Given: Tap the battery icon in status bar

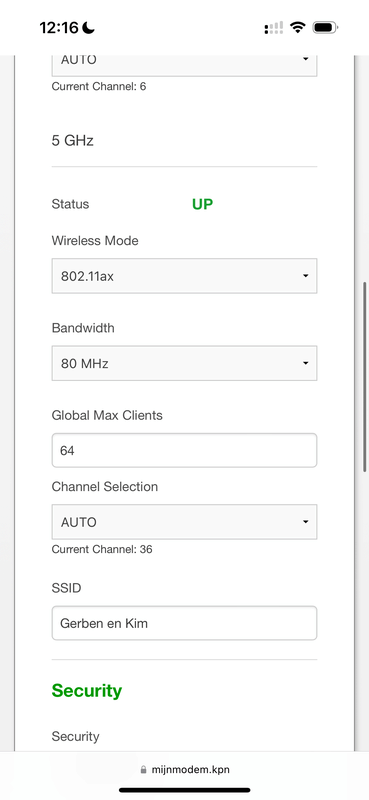Looking at the screenshot, I should (x=326, y=28).
